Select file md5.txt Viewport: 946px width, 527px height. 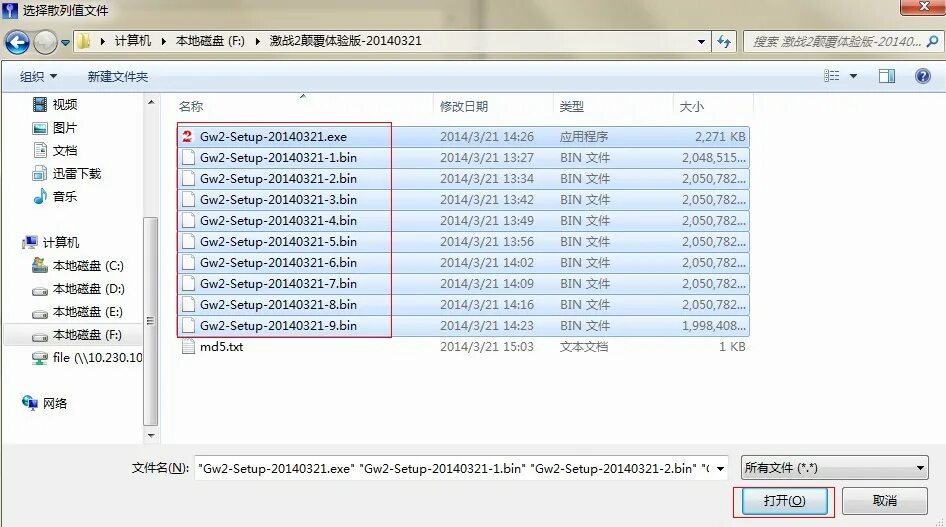pyautogui.click(x=463, y=347)
